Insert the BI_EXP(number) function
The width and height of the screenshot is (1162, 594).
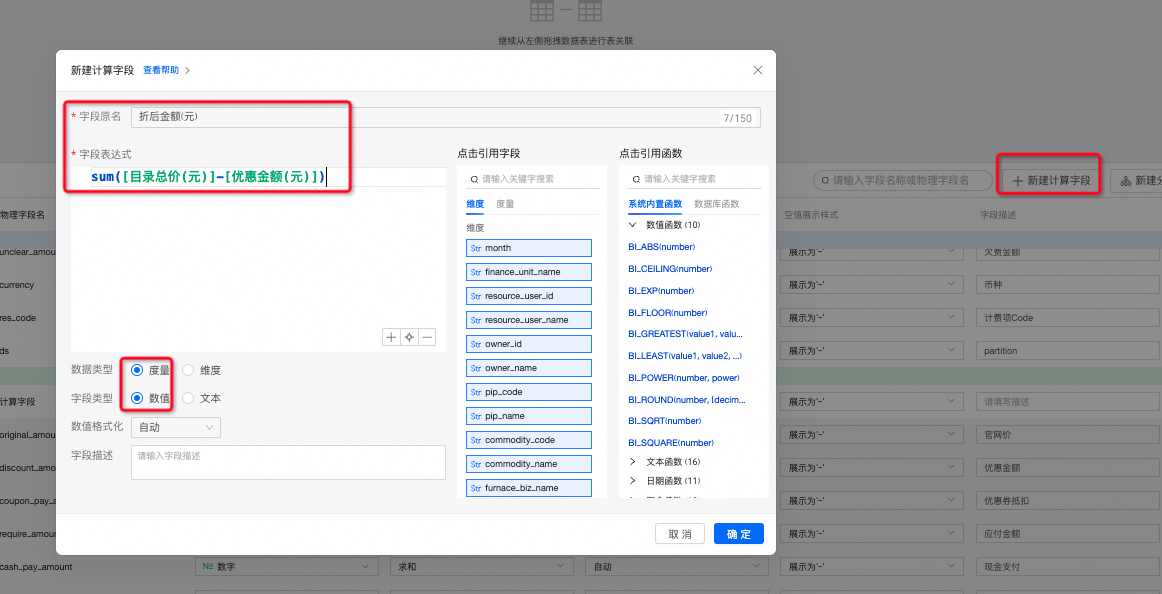coord(661,291)
